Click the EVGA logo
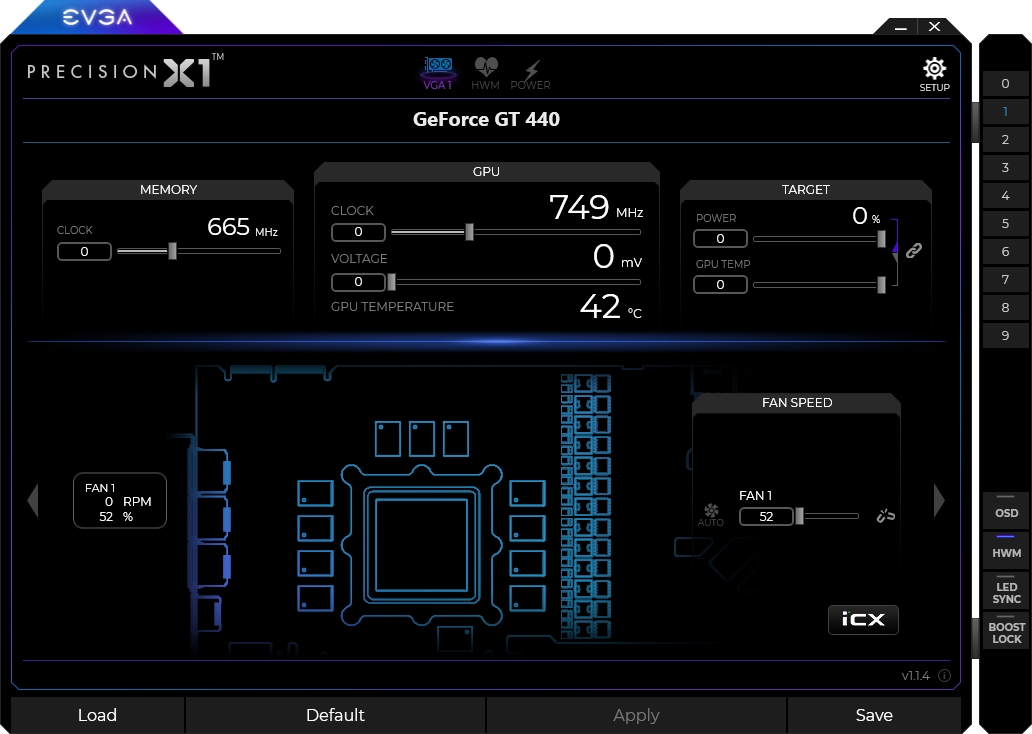Image resolution: width=1032 pixels, height=734 pixels. (97, 17)
